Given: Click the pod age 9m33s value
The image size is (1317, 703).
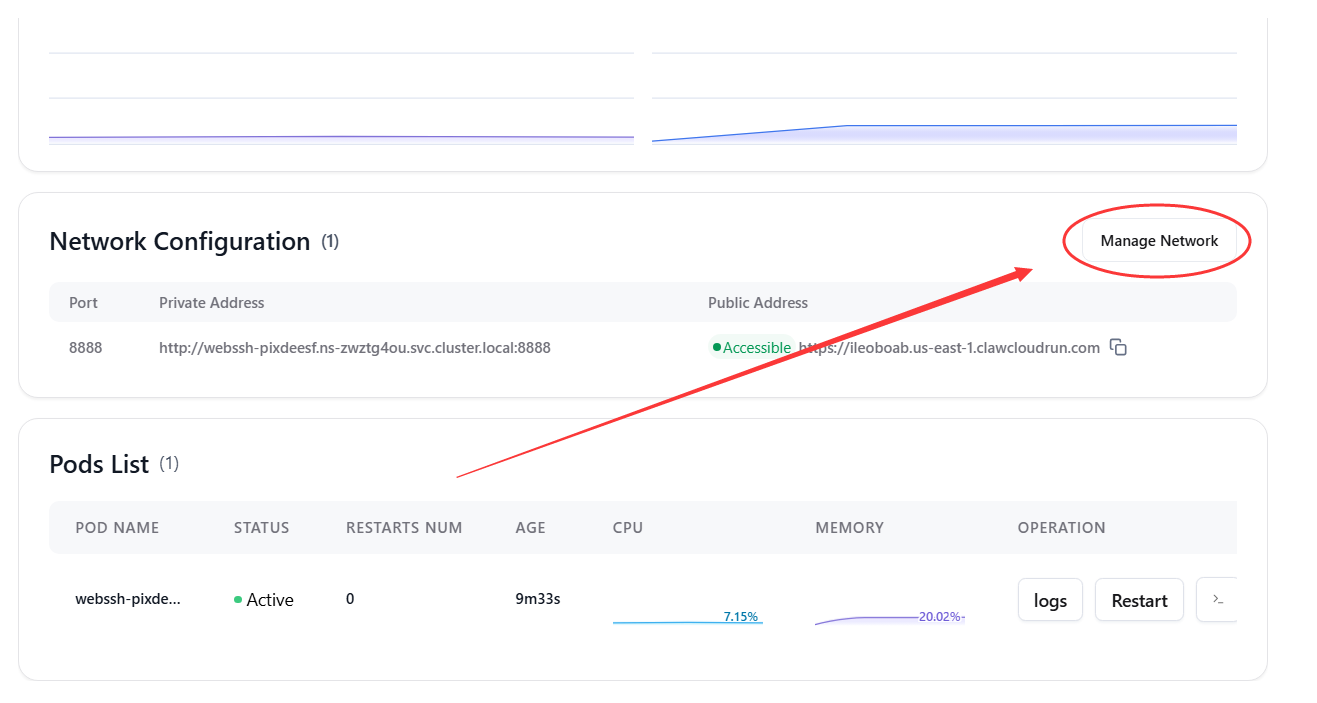Looking at the screenshot, I should [537, 599].
